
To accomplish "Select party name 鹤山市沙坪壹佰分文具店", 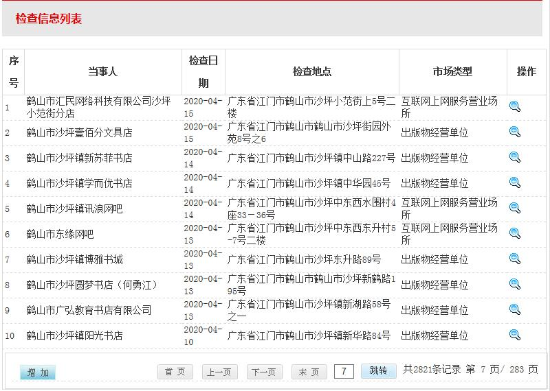I will (79, 133).
